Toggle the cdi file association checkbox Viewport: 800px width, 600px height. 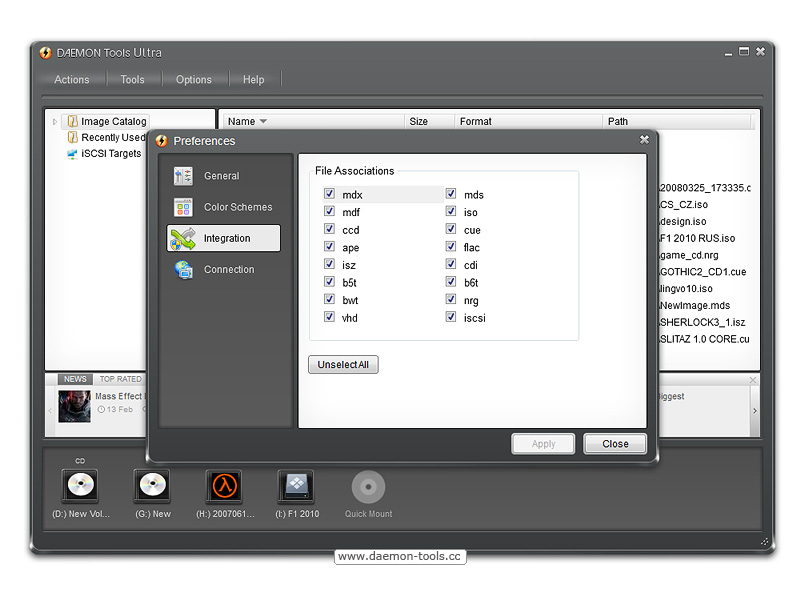(451, 264)
